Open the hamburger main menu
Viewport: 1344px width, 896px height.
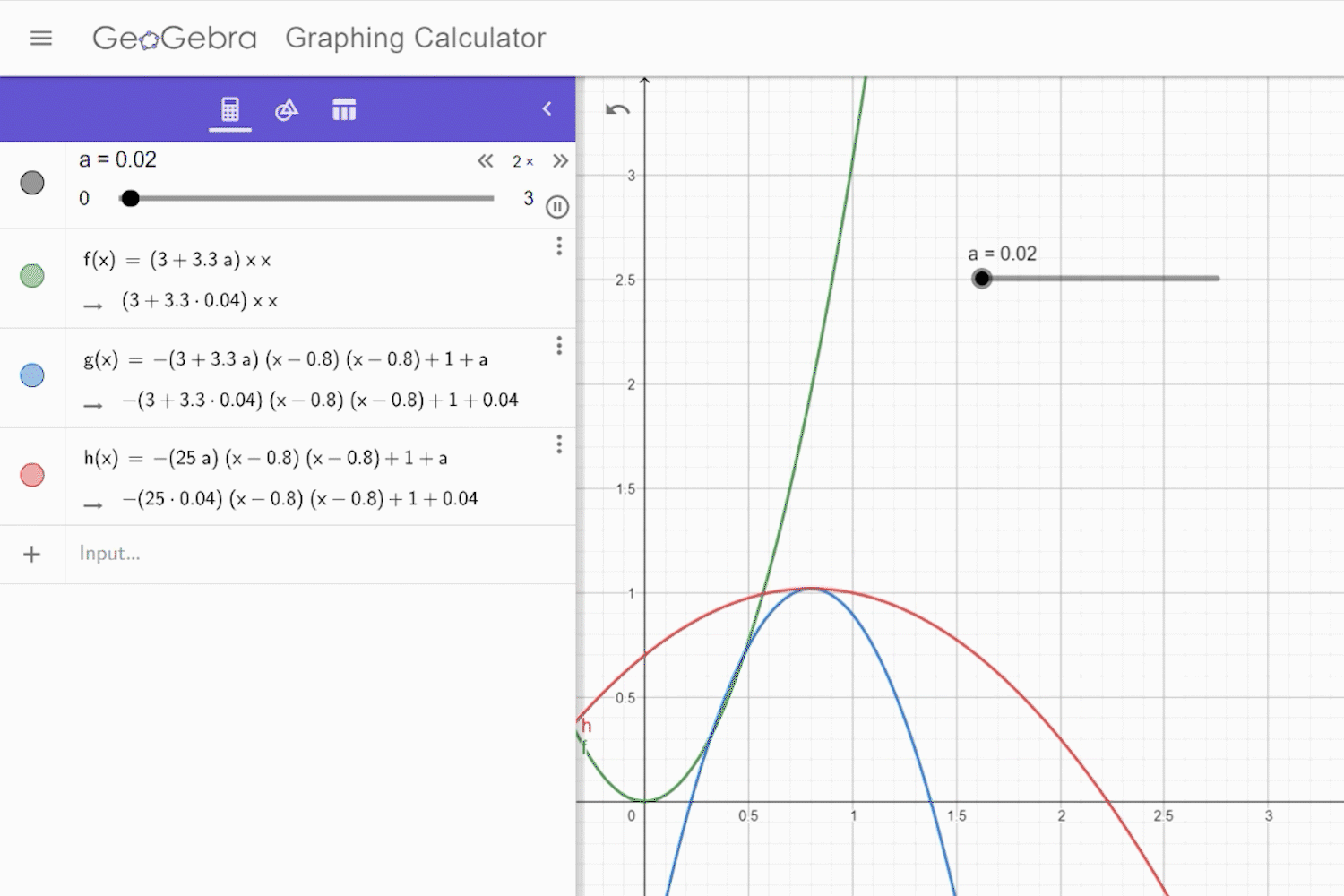pyautogui.click(x=41, y=38)
